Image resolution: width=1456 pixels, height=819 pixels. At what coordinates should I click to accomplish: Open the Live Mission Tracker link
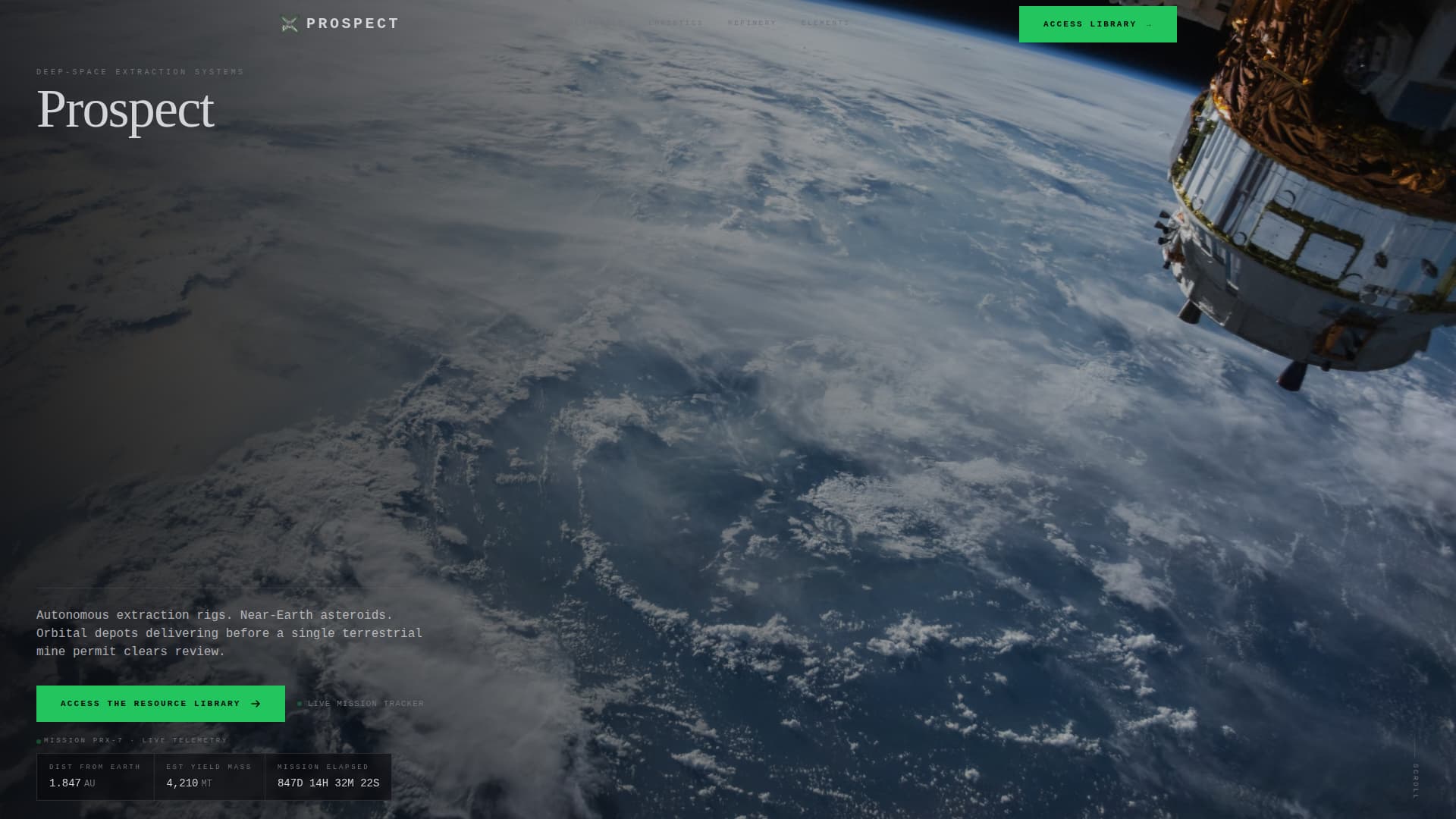[x=361, y=704]
